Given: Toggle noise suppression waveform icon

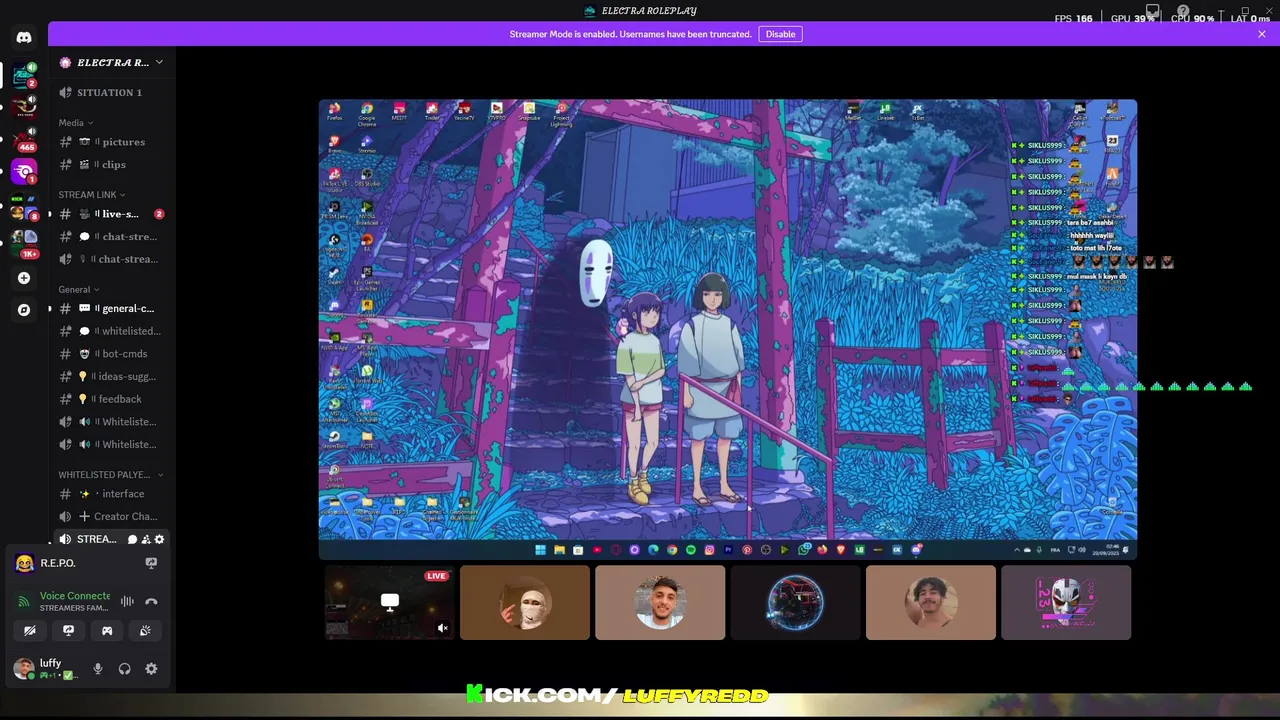Looking at the screenshot, I should [x=127, y=602].
